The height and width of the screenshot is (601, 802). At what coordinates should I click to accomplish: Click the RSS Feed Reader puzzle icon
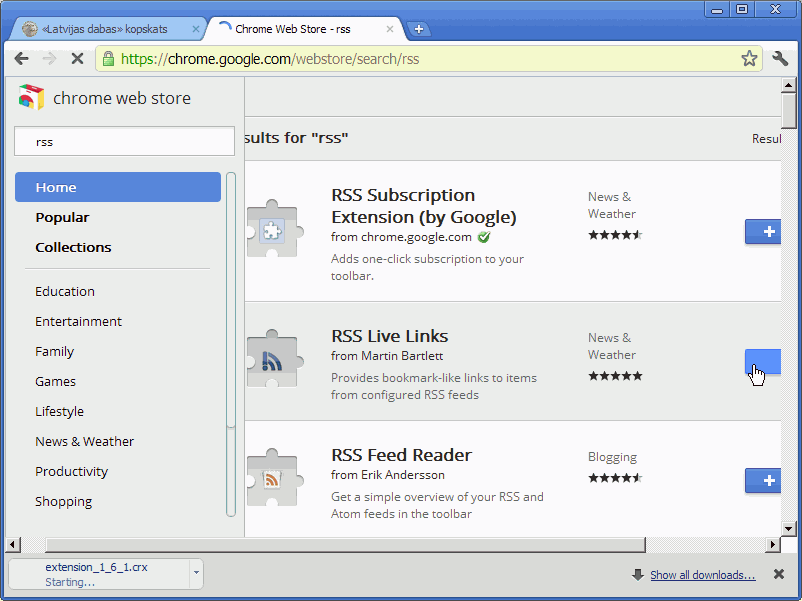(273, 478)
